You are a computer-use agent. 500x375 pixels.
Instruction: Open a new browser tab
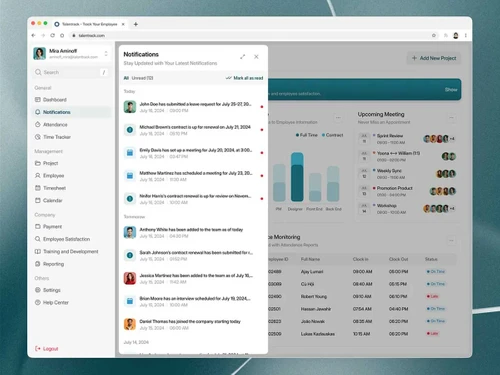(136, 24)
